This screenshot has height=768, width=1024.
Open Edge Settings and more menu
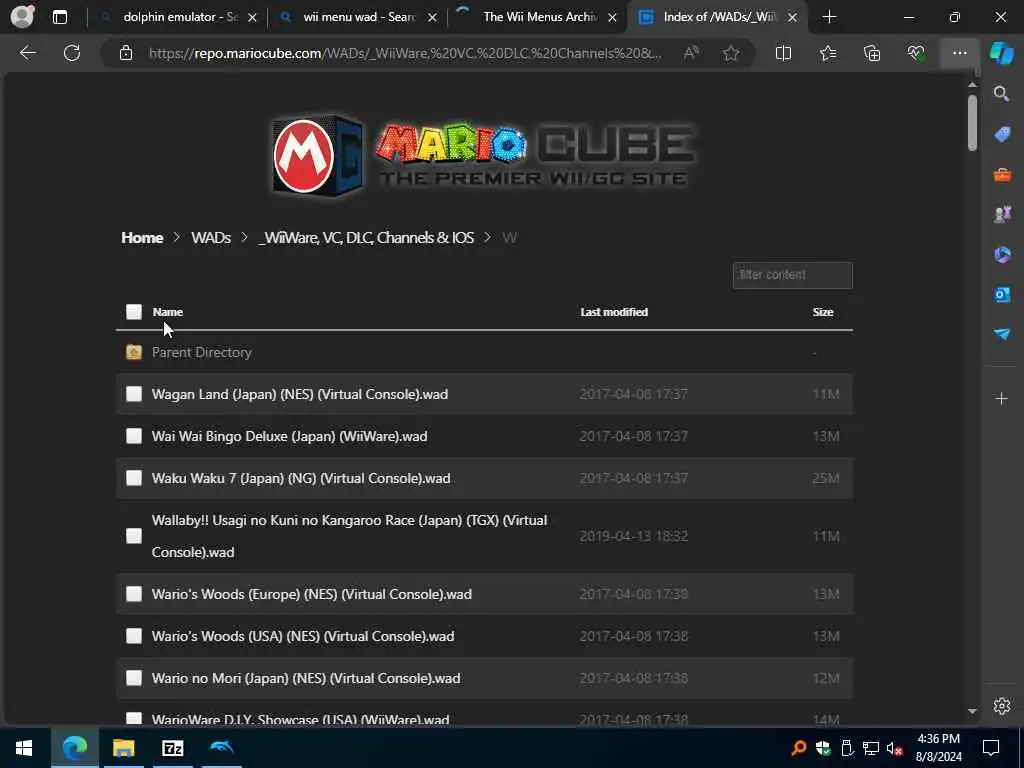(959, 53)
